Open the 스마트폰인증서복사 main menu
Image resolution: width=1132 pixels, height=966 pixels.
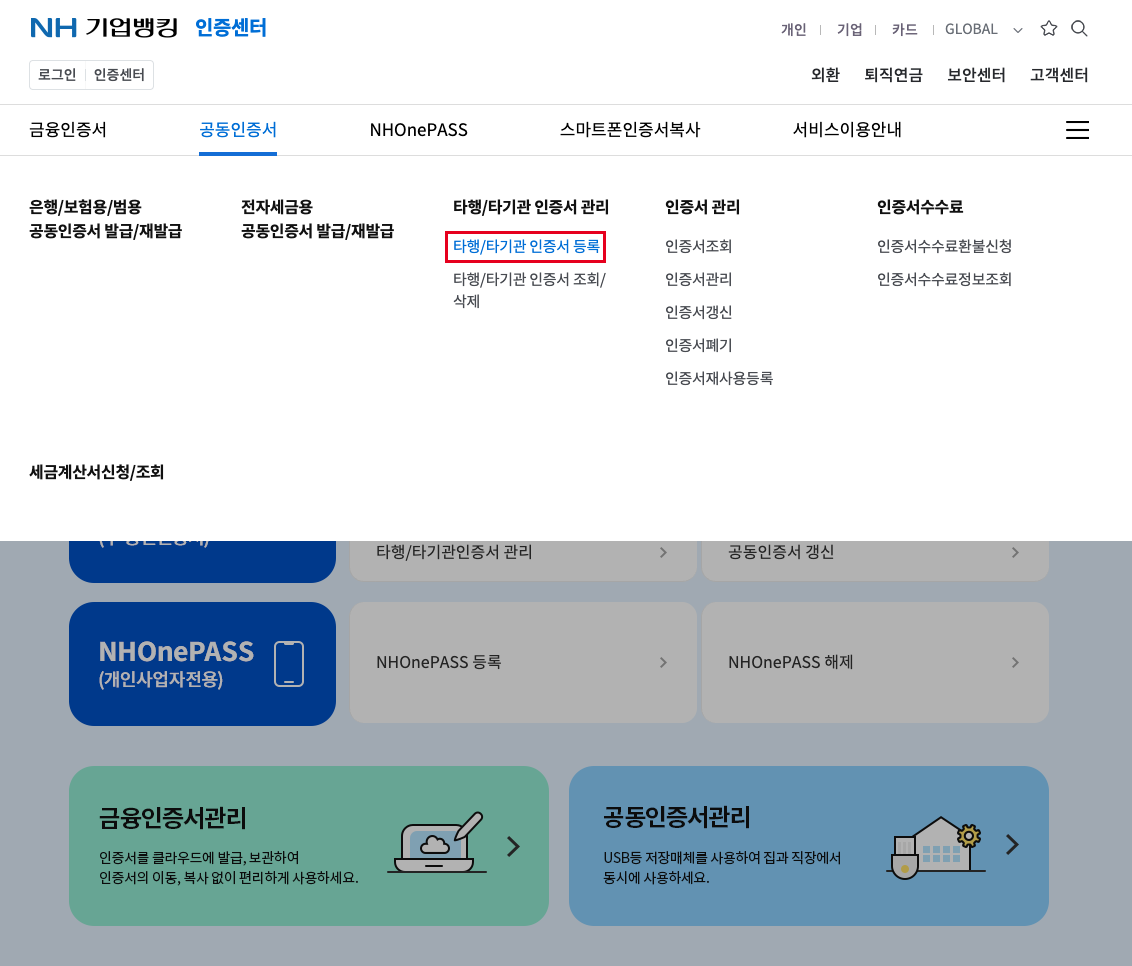point(630,130)
